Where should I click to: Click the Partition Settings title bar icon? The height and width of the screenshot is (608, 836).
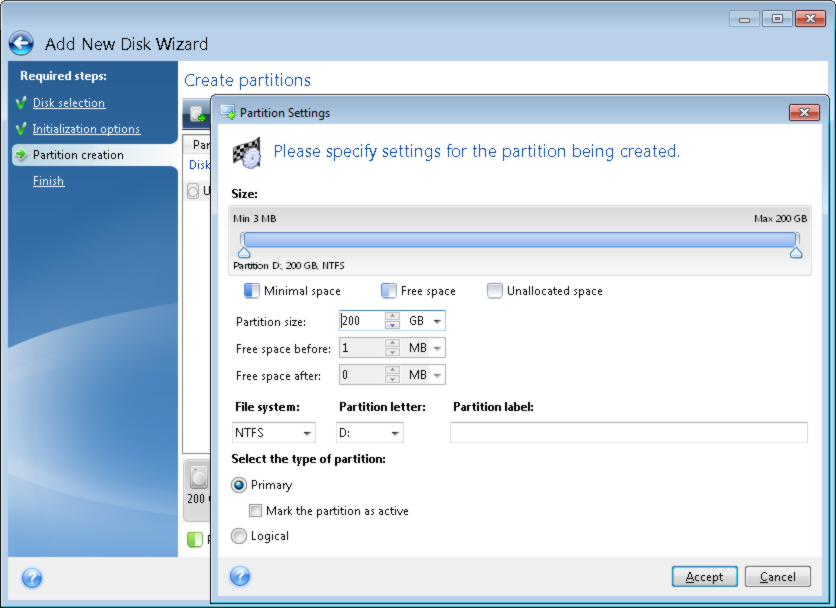228,113
